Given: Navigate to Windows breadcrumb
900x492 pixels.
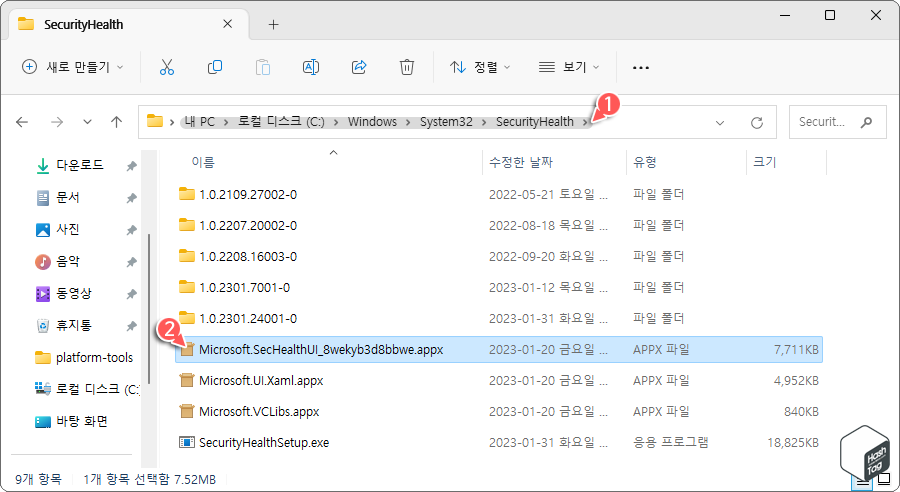Looking at the screenshot, I should click(372, 122).
